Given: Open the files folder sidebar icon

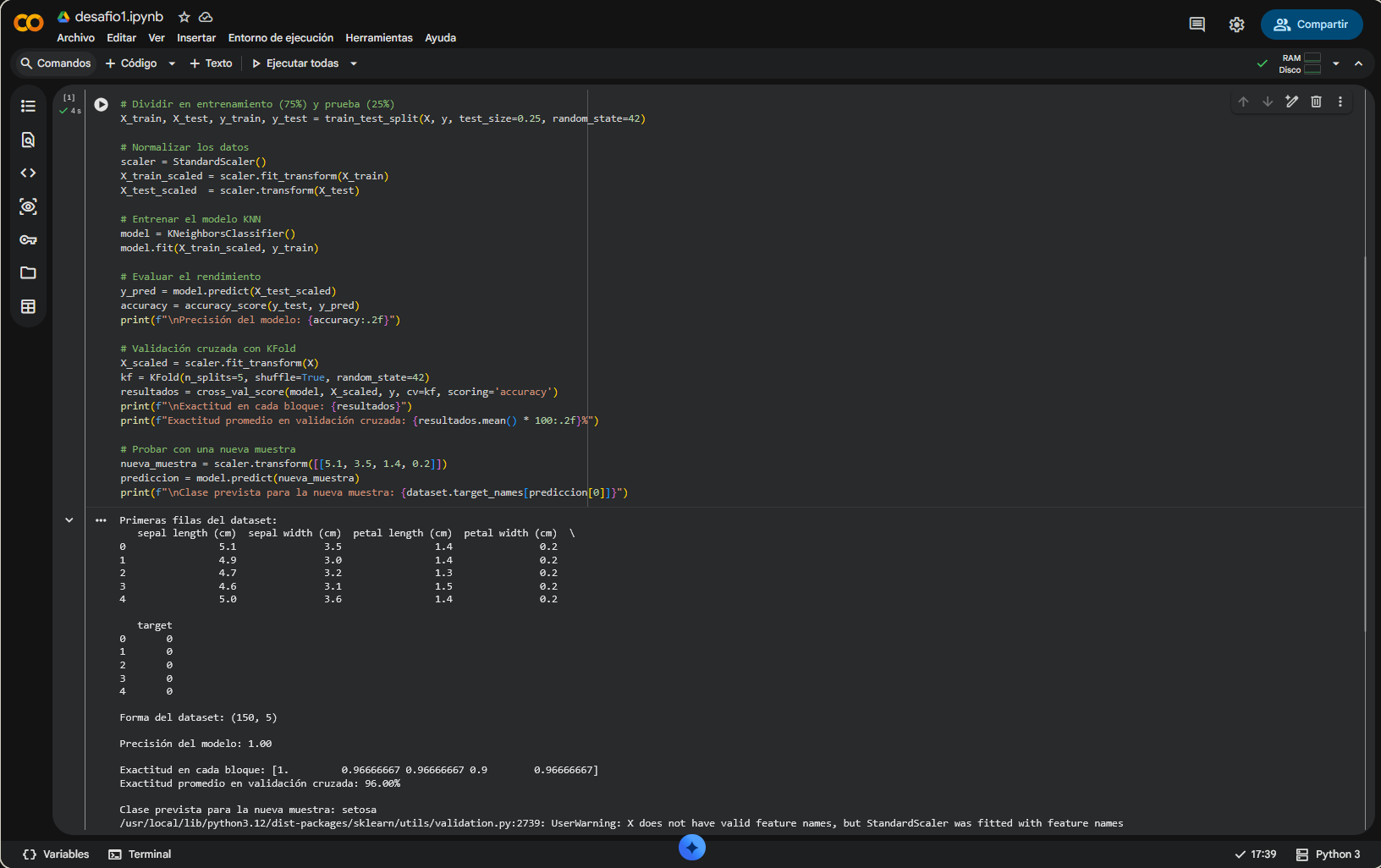Looking at the screenshot, I should coord(28,272).
